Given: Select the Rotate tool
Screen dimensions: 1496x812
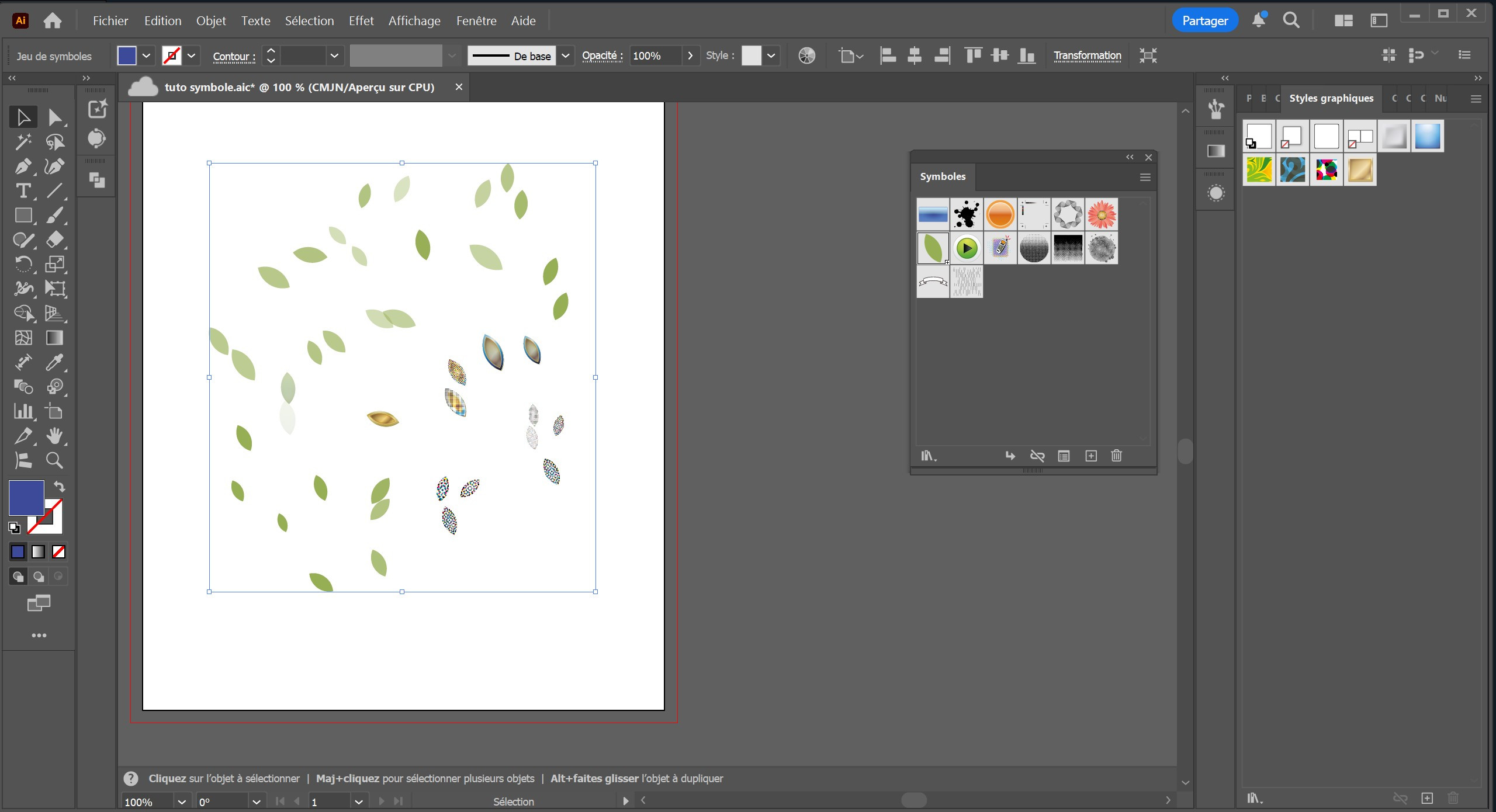Looking at the screenshot, I should click(23, 264).
